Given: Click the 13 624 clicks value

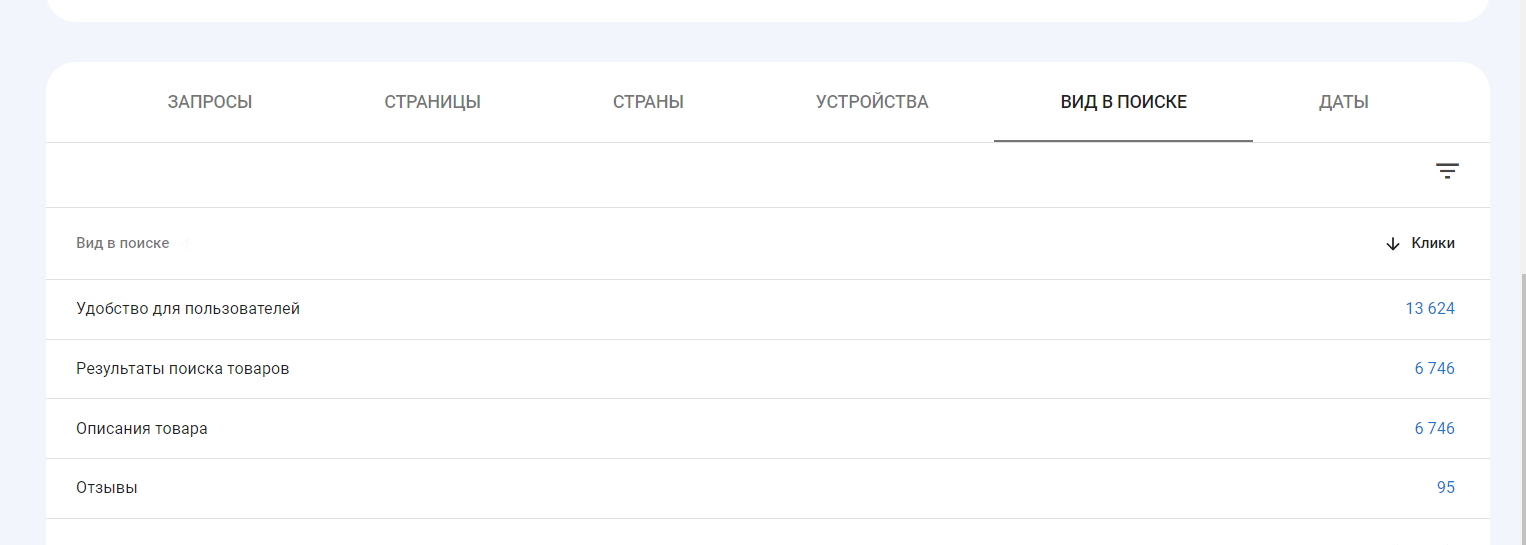Looking at the screenshot, I should coord(1430,309).
